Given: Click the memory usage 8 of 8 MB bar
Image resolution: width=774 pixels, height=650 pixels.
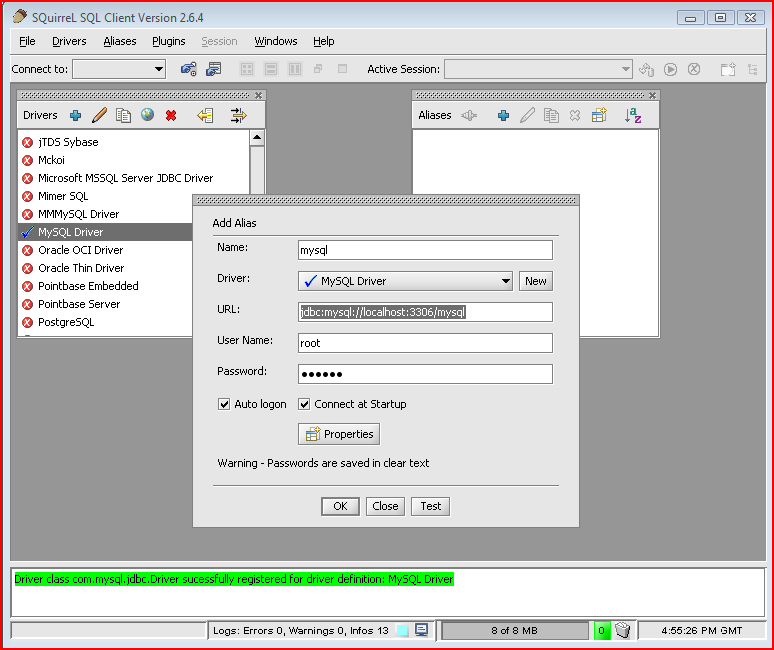Looking at the screenshot, I should click(515, 630).
